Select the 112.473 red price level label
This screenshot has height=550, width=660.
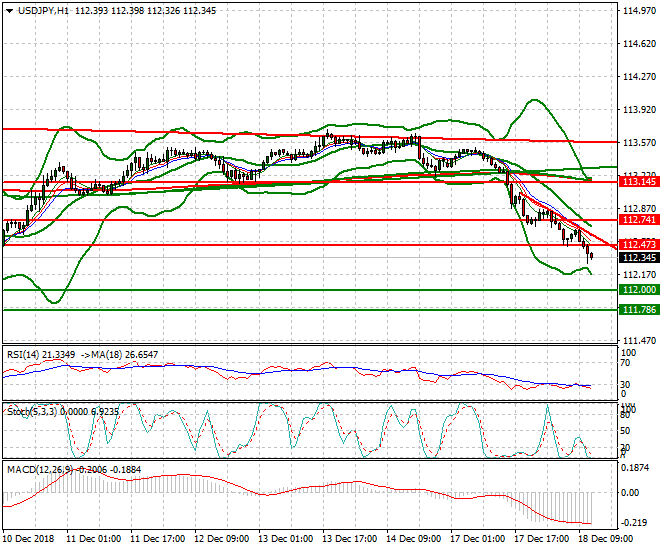(x=639, y=244)
